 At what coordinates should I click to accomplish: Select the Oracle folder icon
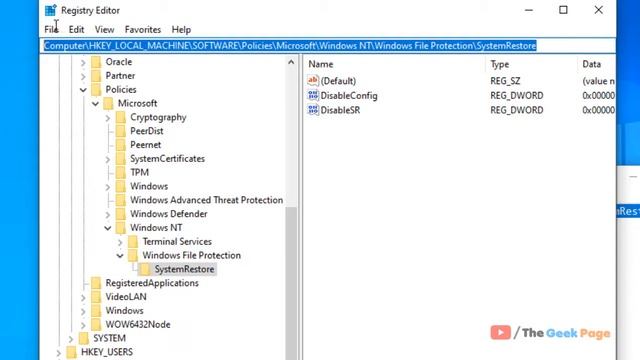[x=96, y=62]
